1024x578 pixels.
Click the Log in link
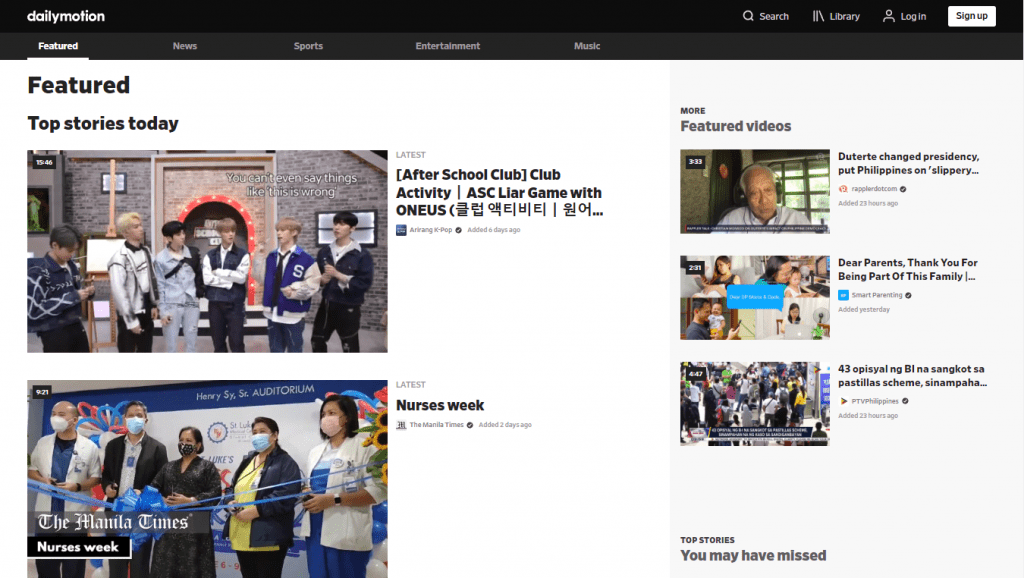pyautogui.click(x=913, y=16)
